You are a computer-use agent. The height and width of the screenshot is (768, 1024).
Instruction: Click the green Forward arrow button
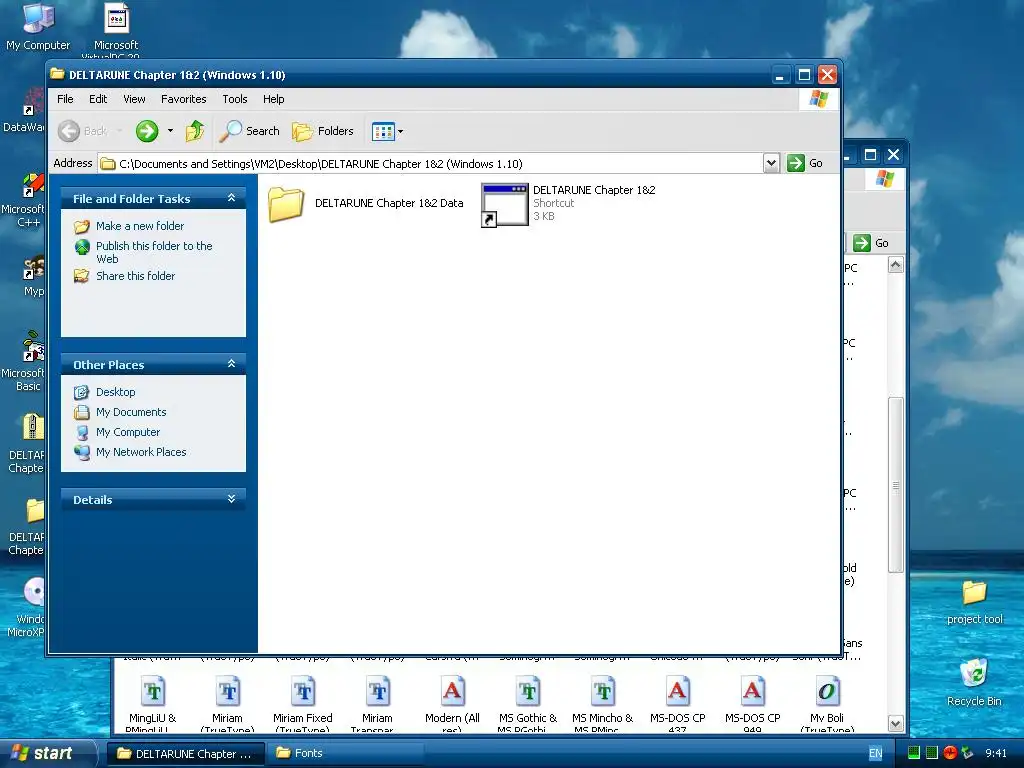coord(147,131)
